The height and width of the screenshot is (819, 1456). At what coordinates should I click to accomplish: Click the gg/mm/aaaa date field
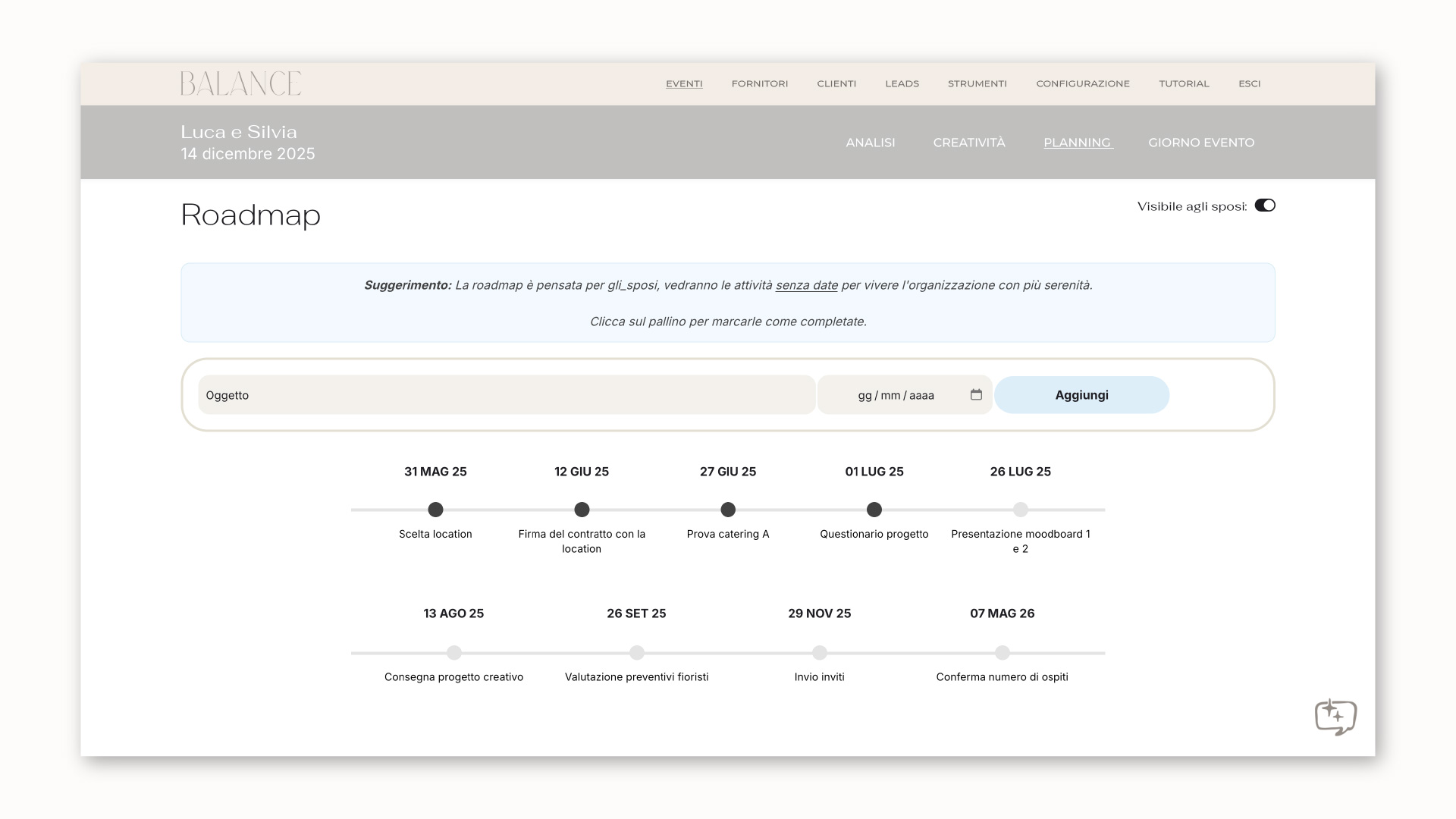click(x=895, y=395)
